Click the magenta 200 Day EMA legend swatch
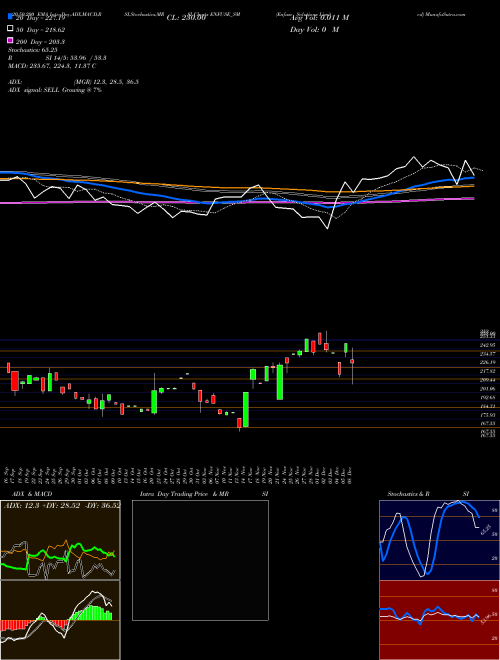This screenshot has height=660, width=500. pyautogui.click(x=10, y=40)
